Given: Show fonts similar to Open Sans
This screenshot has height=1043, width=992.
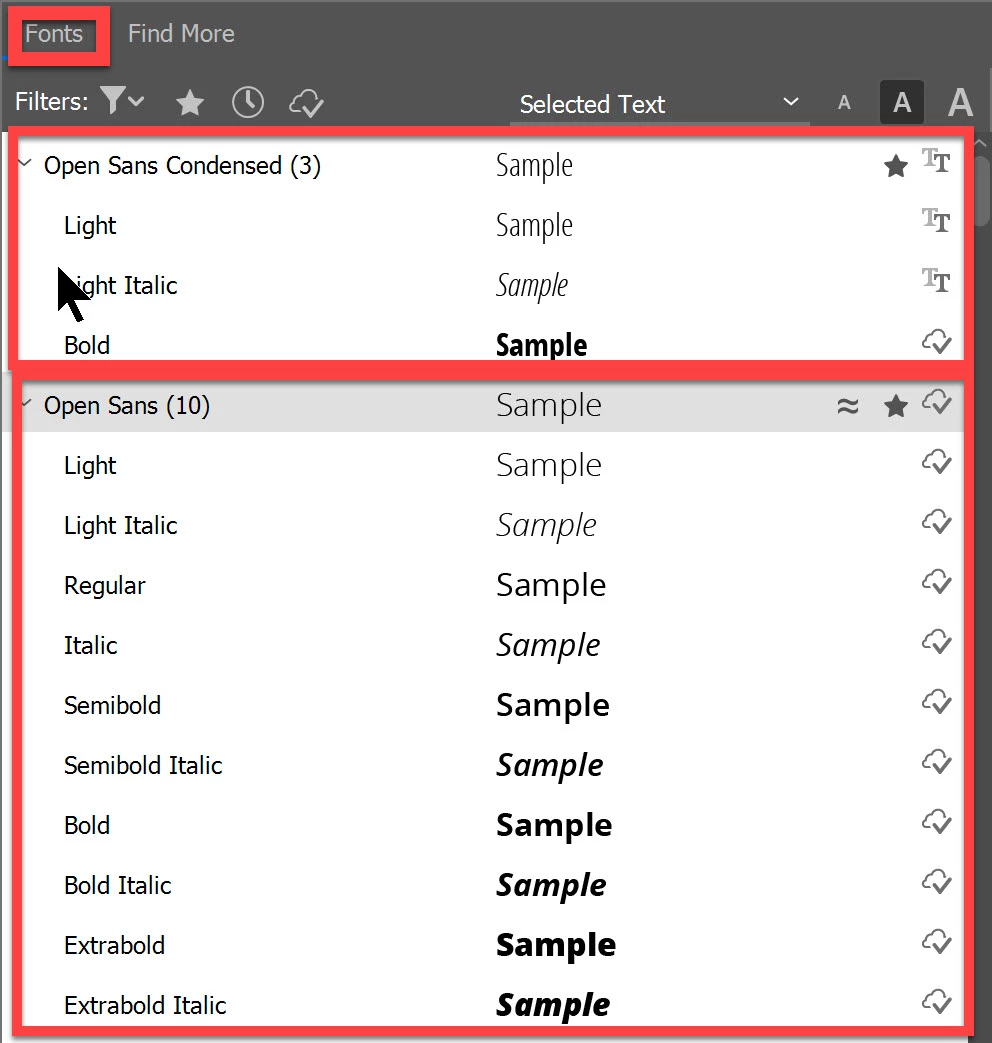Looking at the screenshot, I should point(848,406).
